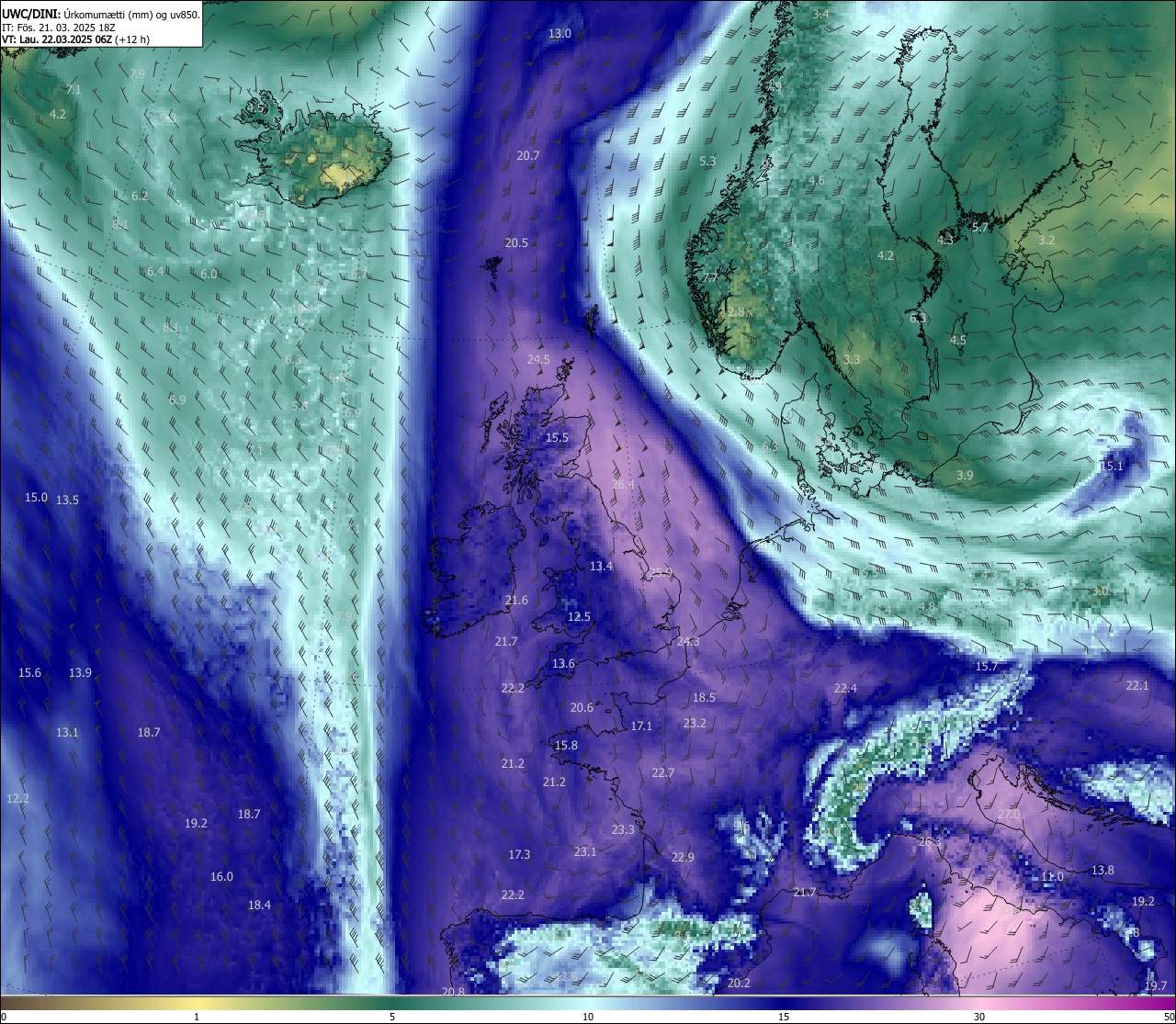Click the 24.3 value near southeast England

[688, 641]
